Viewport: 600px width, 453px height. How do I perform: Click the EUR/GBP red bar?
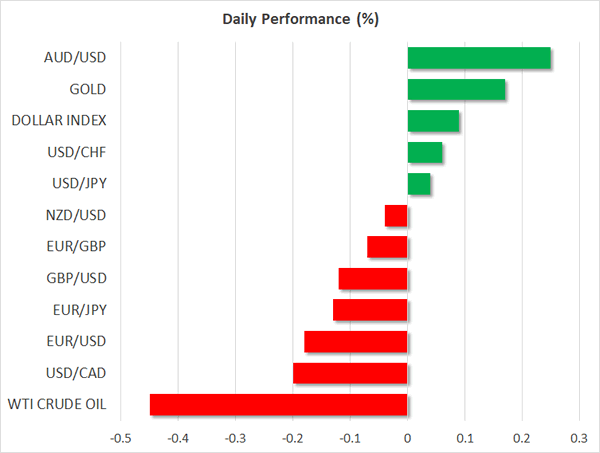[x=387, y=247]
